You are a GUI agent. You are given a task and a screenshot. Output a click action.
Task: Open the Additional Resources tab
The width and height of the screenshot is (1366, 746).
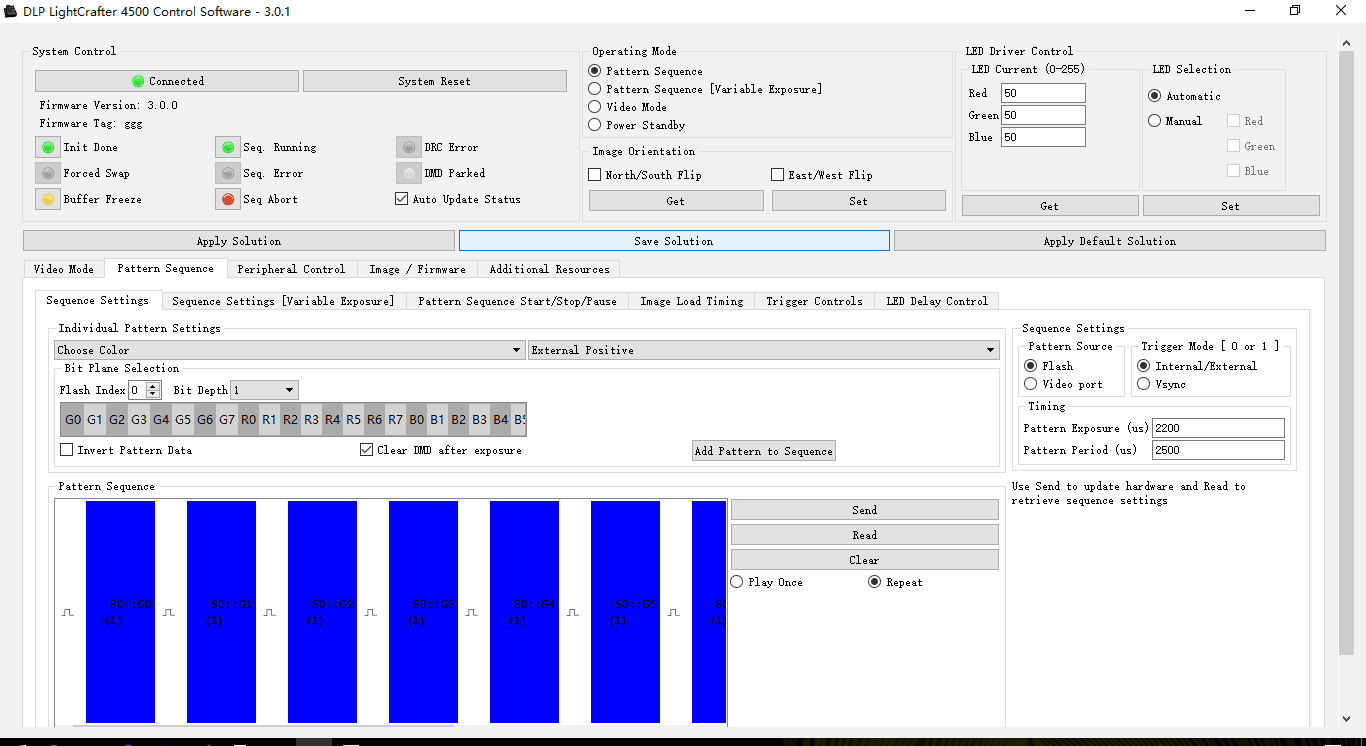pos(549,269)
